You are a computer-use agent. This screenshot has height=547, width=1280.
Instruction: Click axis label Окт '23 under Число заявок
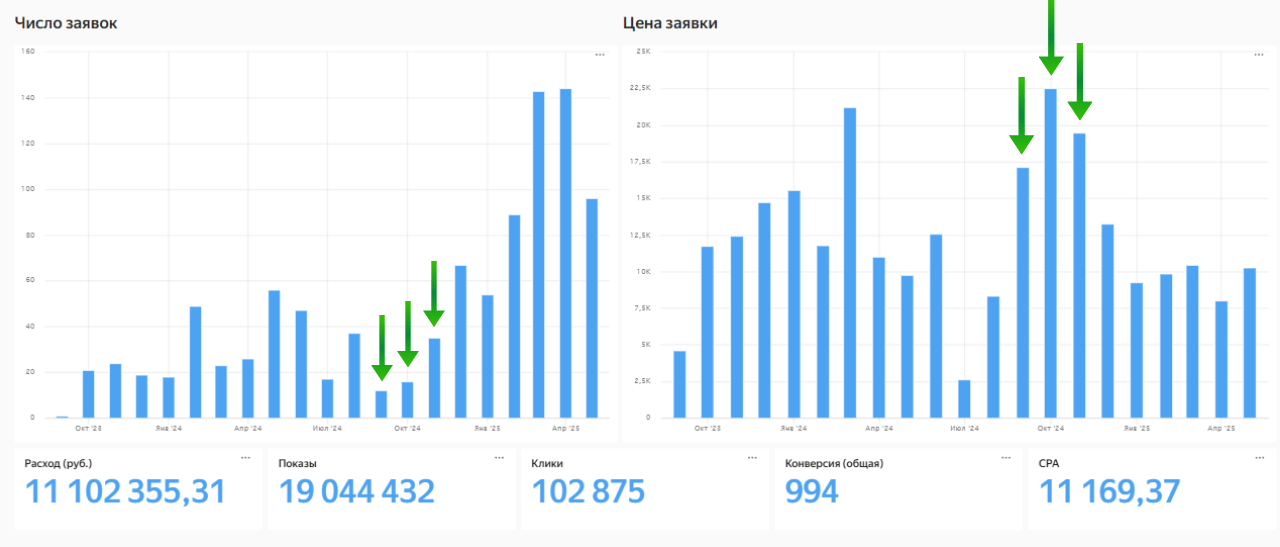pyautogui.click(x=89, y=428)
